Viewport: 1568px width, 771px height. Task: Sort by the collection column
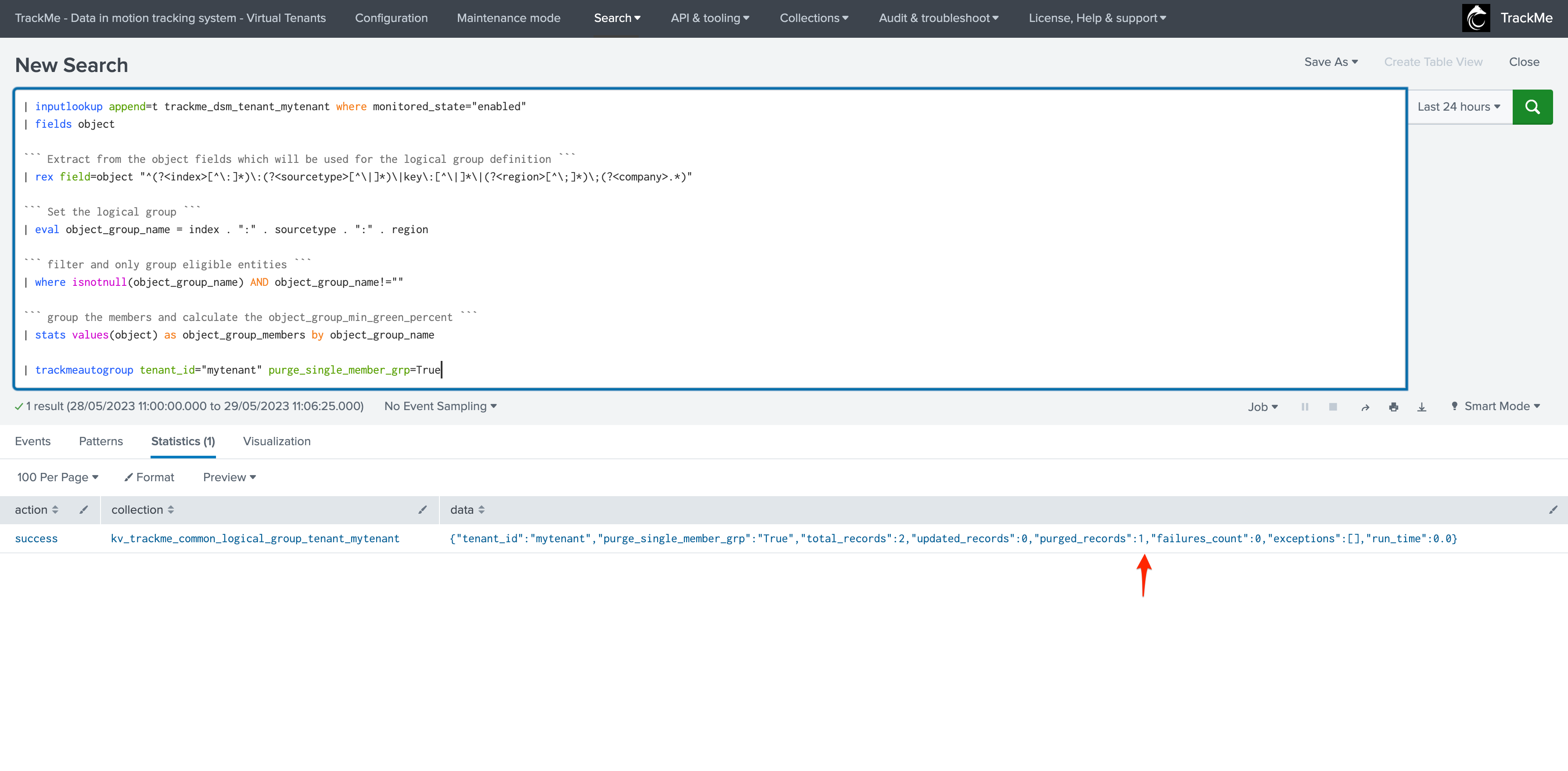142,510
